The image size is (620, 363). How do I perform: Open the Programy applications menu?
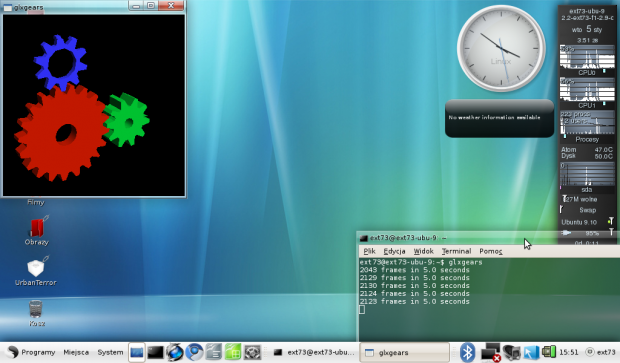coord(31,352)
